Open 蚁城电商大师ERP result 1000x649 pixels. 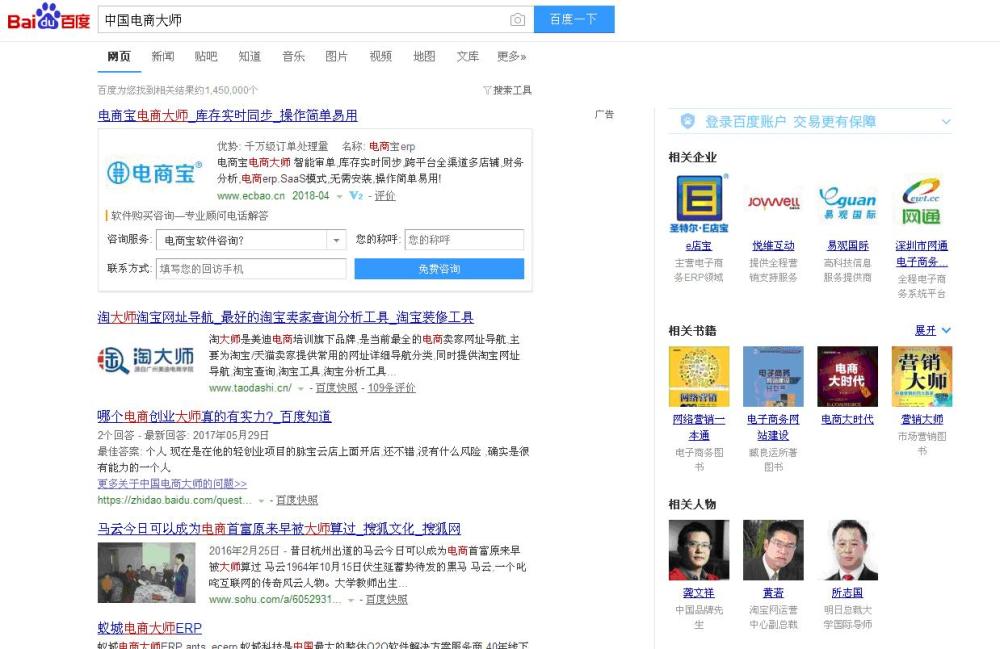149,628
